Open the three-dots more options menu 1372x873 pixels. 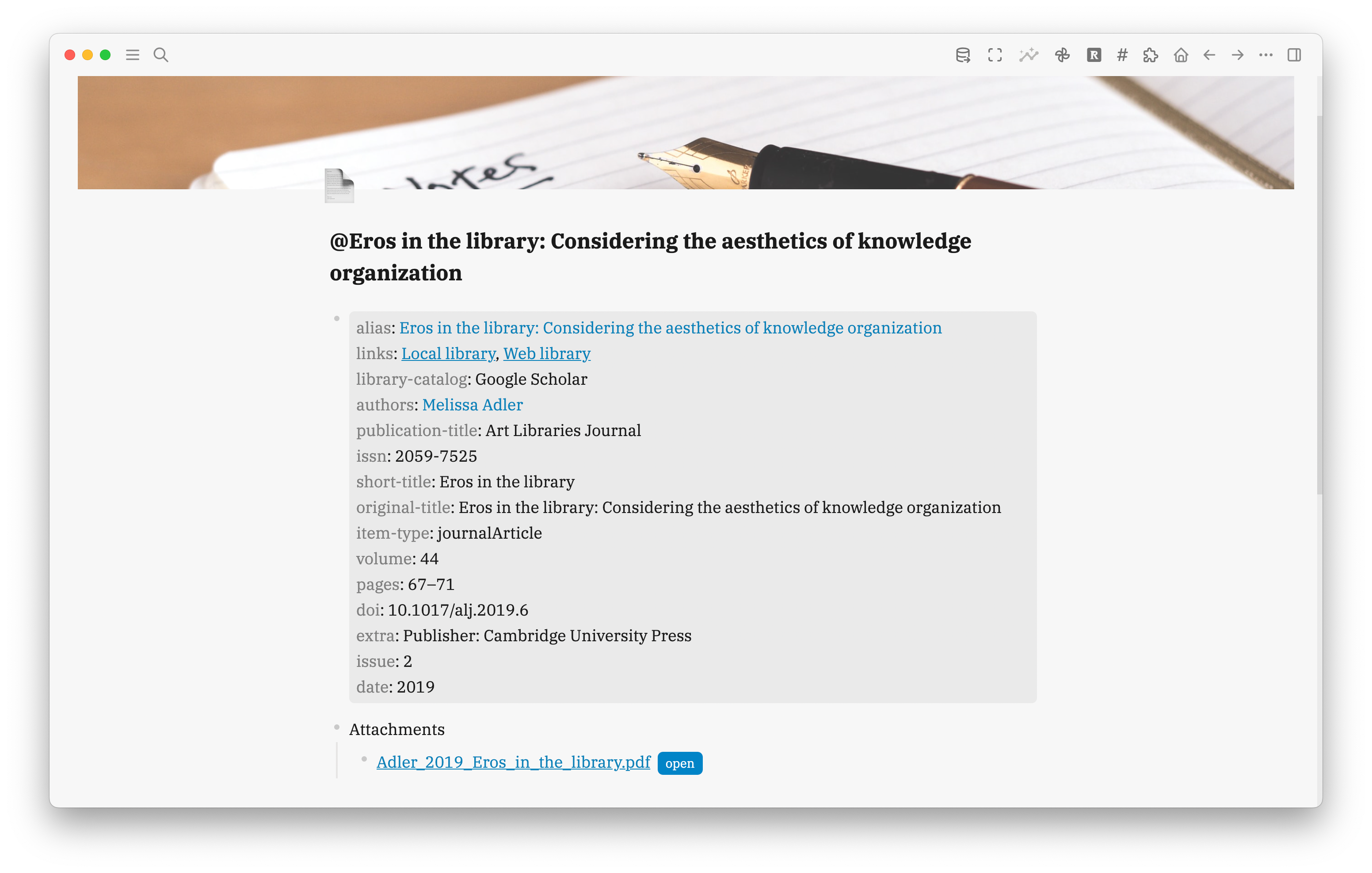[x=1266, y=55]
